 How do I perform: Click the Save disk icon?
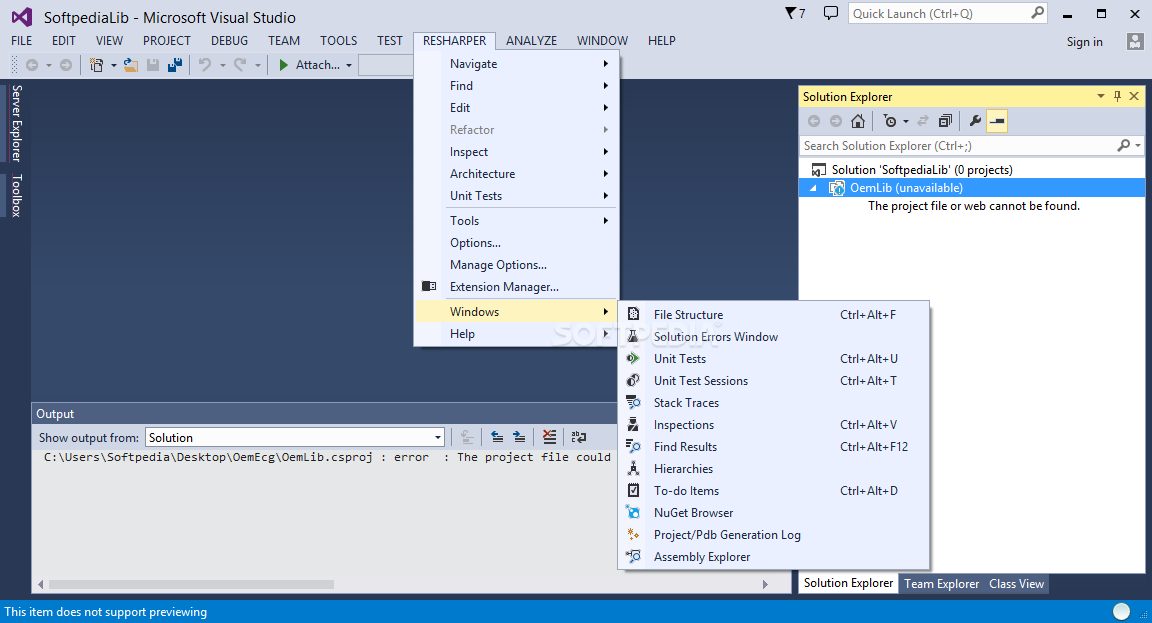[153, 65]
